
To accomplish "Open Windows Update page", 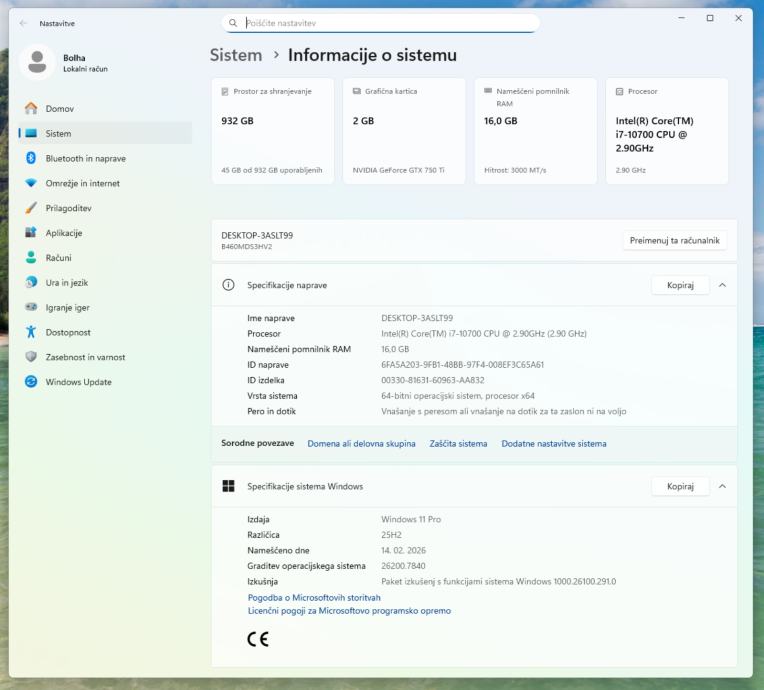I will (x=105, y=382).
